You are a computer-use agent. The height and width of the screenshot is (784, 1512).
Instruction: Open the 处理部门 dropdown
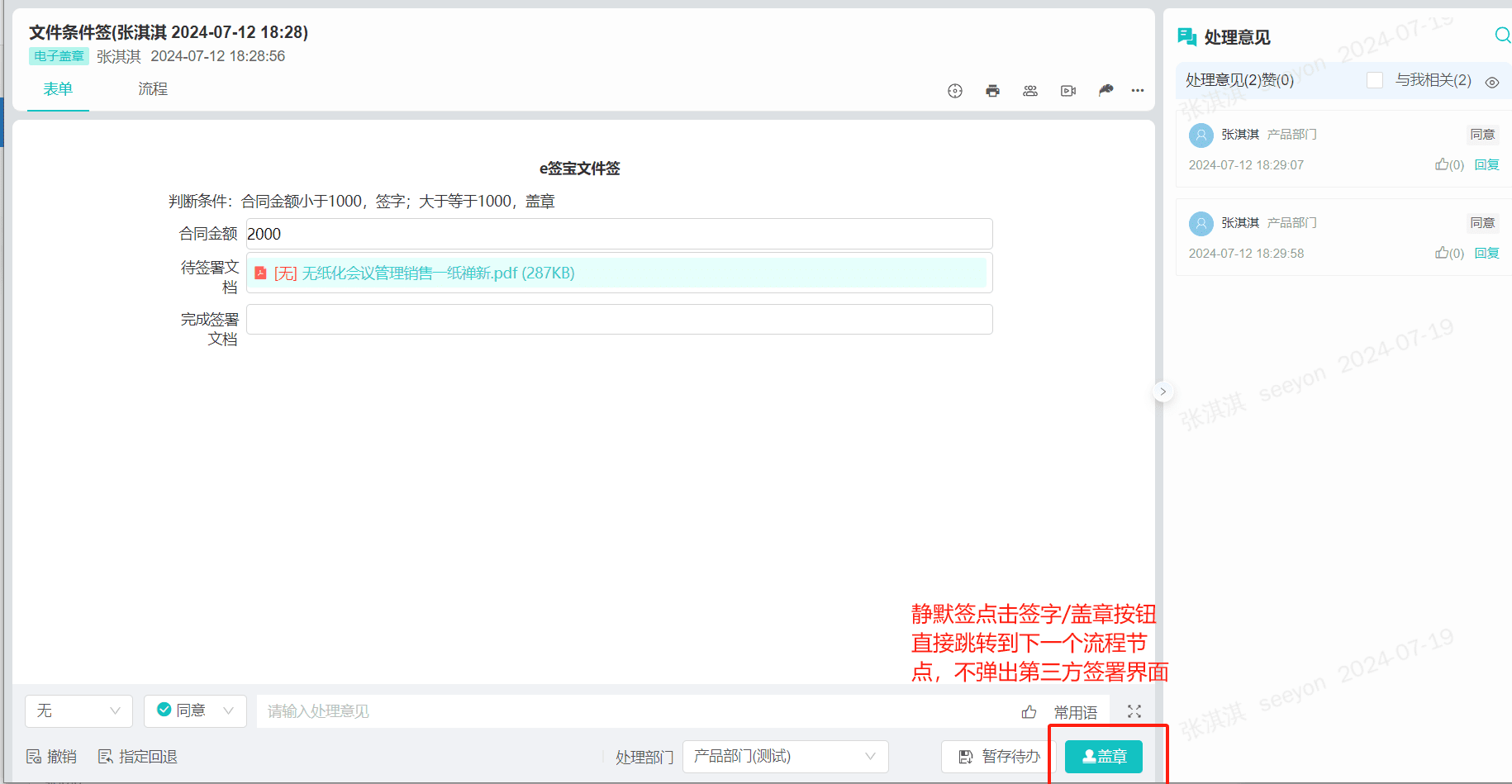pyautogui.click(x=785, y=757)
